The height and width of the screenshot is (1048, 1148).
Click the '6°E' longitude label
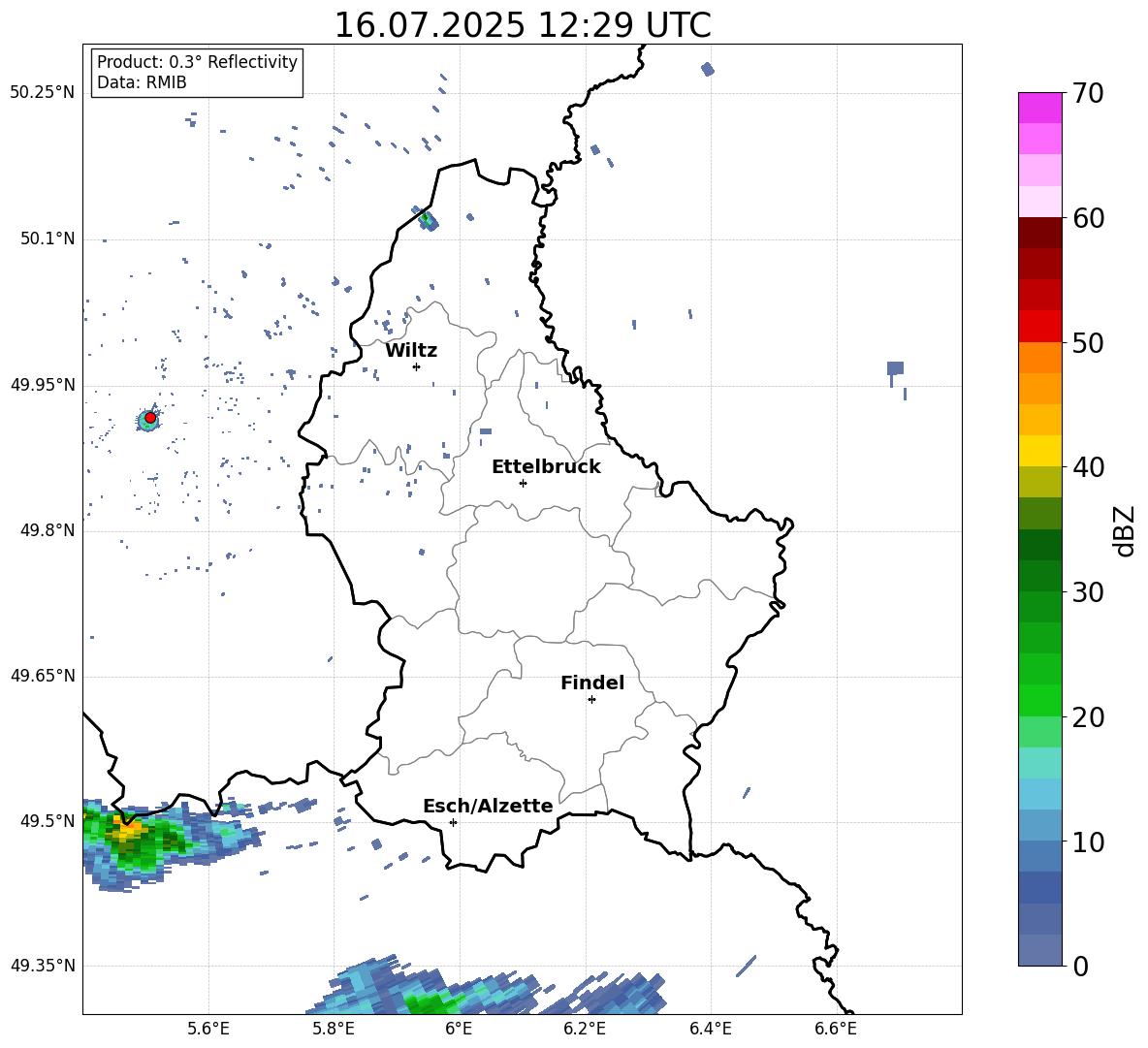tap(459, 1030)
